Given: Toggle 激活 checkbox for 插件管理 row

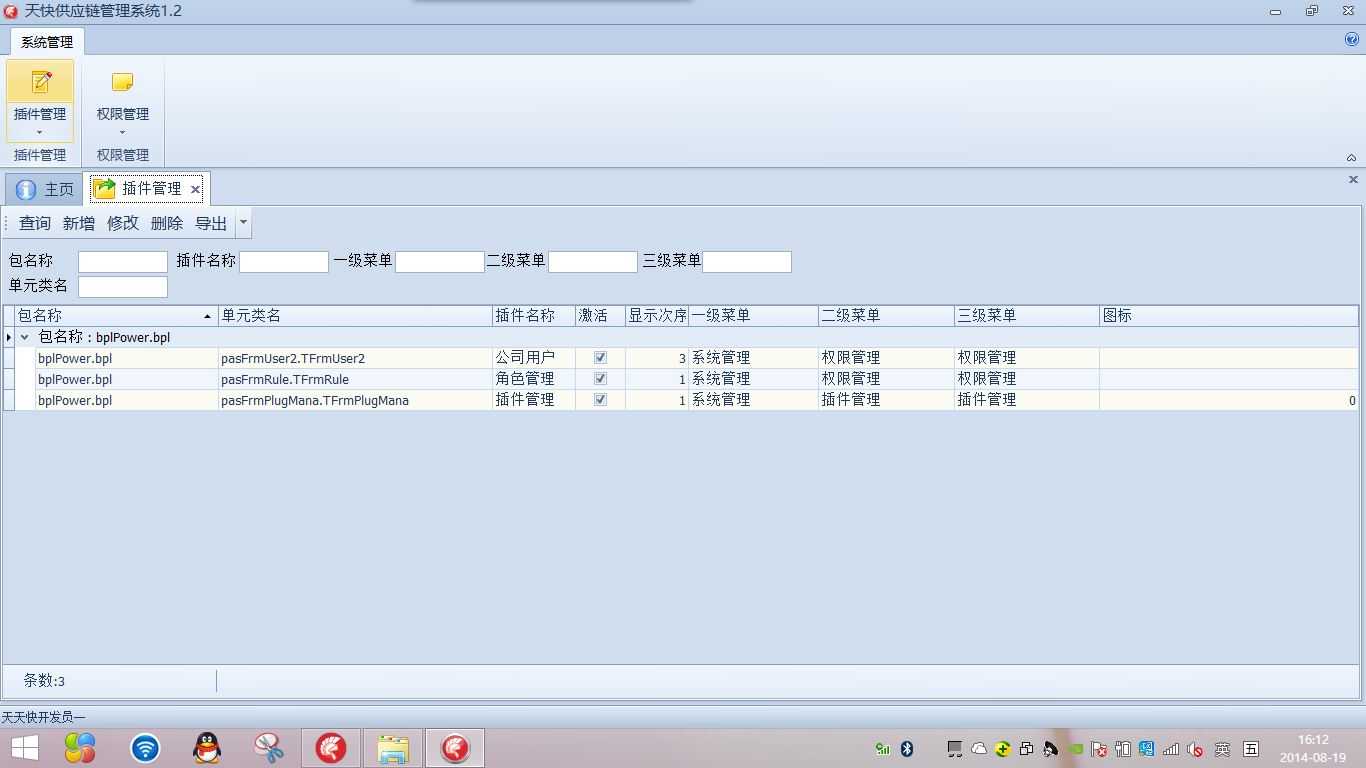Looking at the screenshot, I should click(600, 399).
